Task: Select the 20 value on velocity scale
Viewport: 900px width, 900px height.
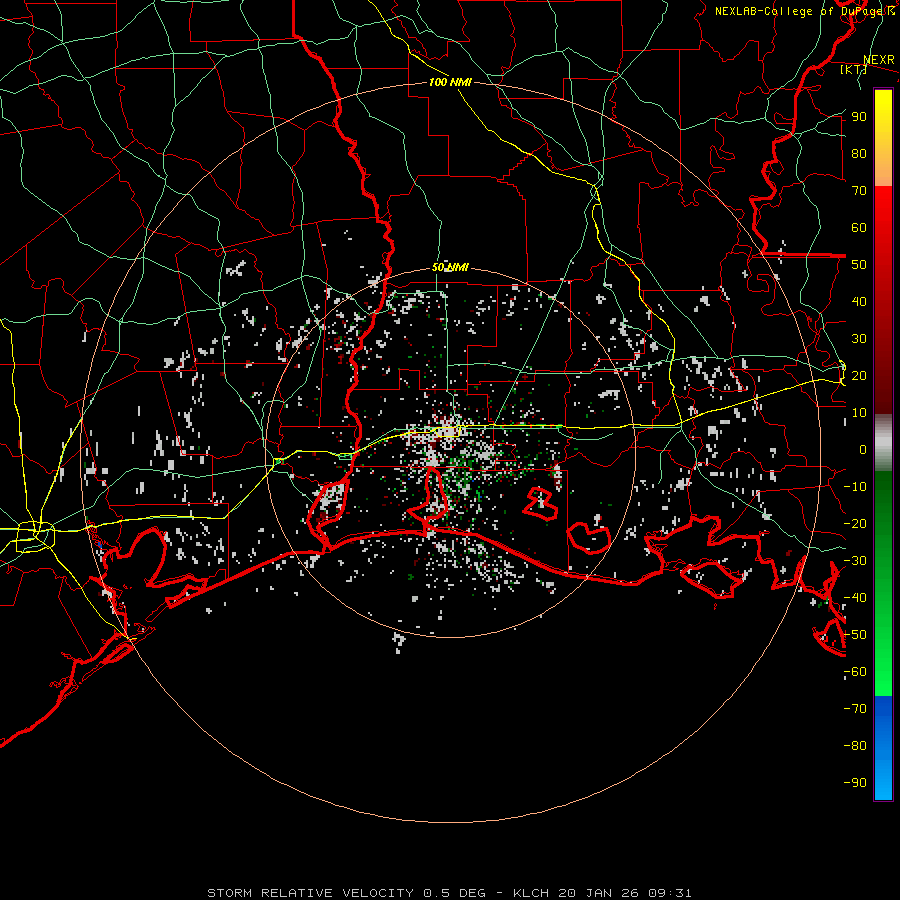Action: (859, 375)
